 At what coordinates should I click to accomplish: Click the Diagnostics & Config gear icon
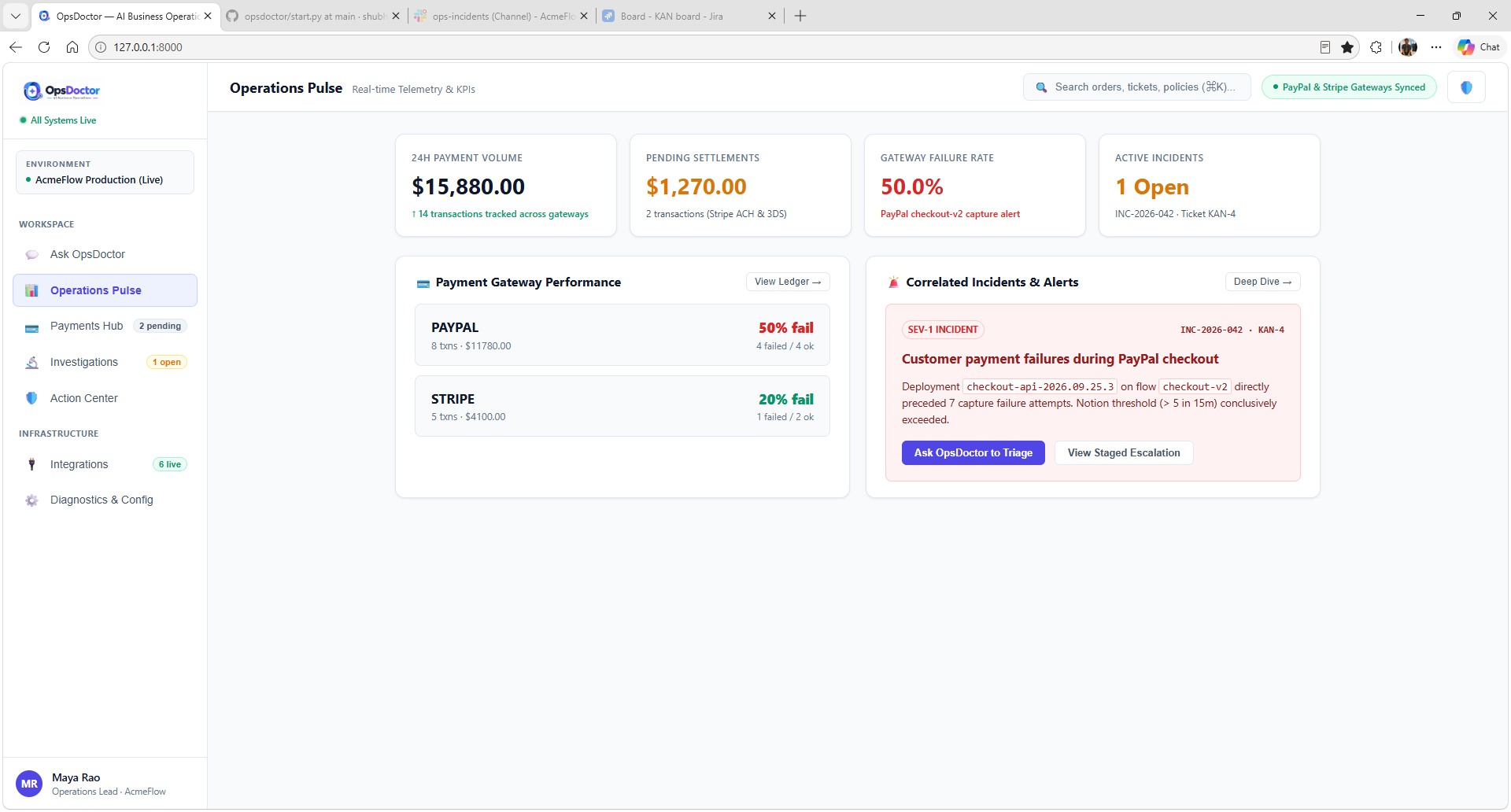(x=31, y=500)
